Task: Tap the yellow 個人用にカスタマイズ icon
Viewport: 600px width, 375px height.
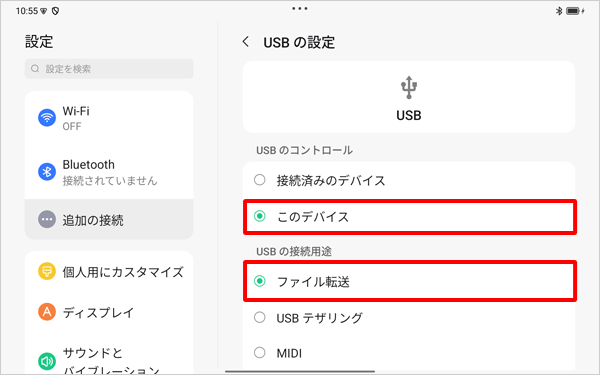Action: coord(47,271)
